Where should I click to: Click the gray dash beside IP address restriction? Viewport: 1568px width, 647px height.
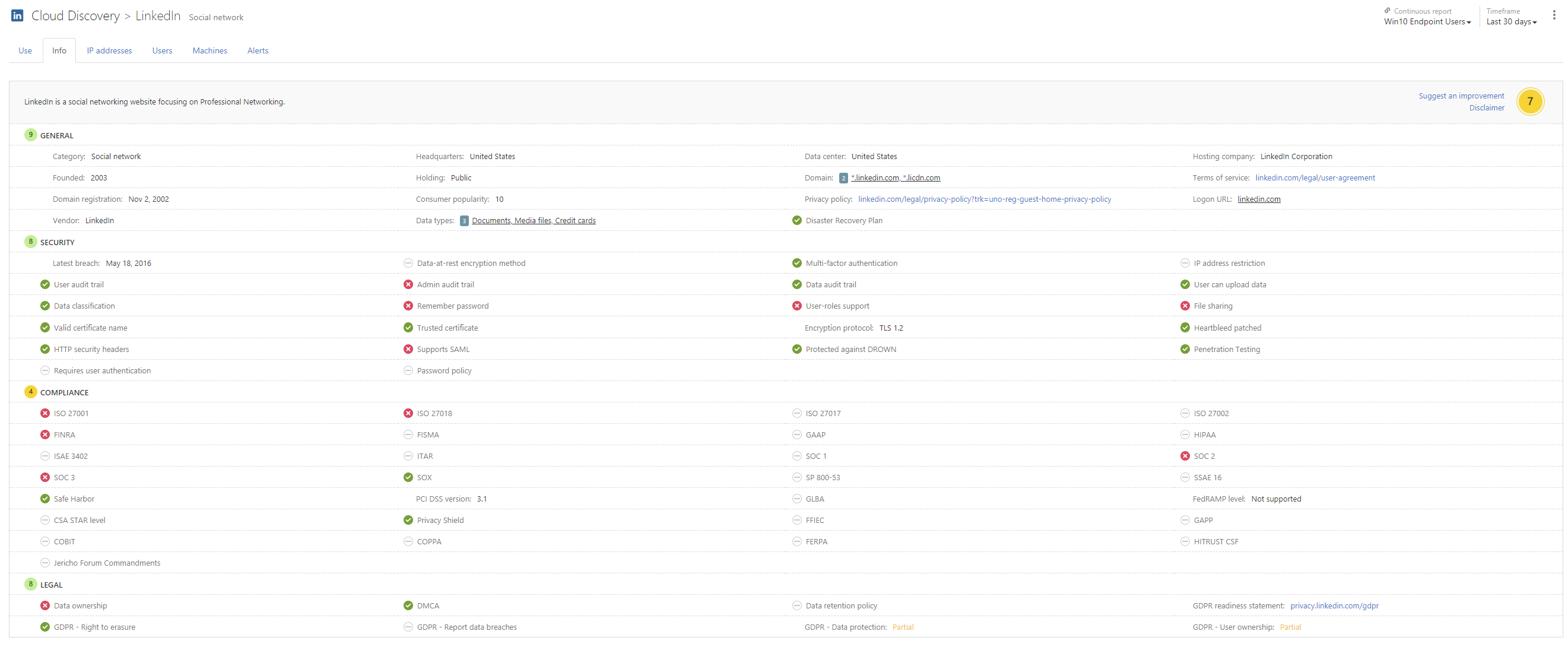1185,263
